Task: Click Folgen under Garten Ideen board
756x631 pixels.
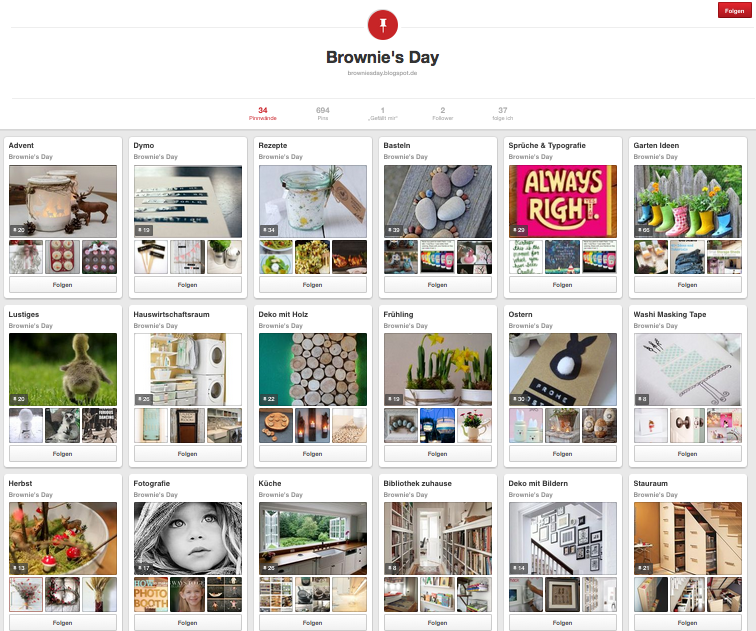Action: tap(688, 285)
